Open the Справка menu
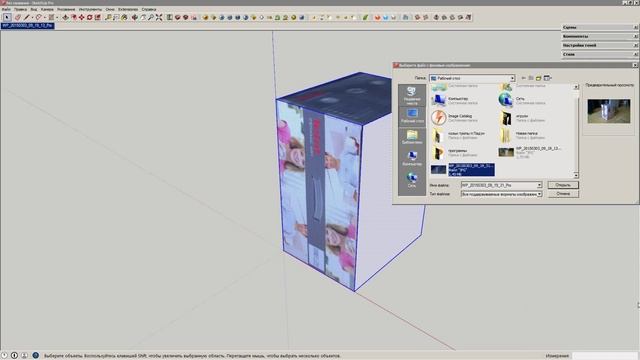 coord(149,9)
